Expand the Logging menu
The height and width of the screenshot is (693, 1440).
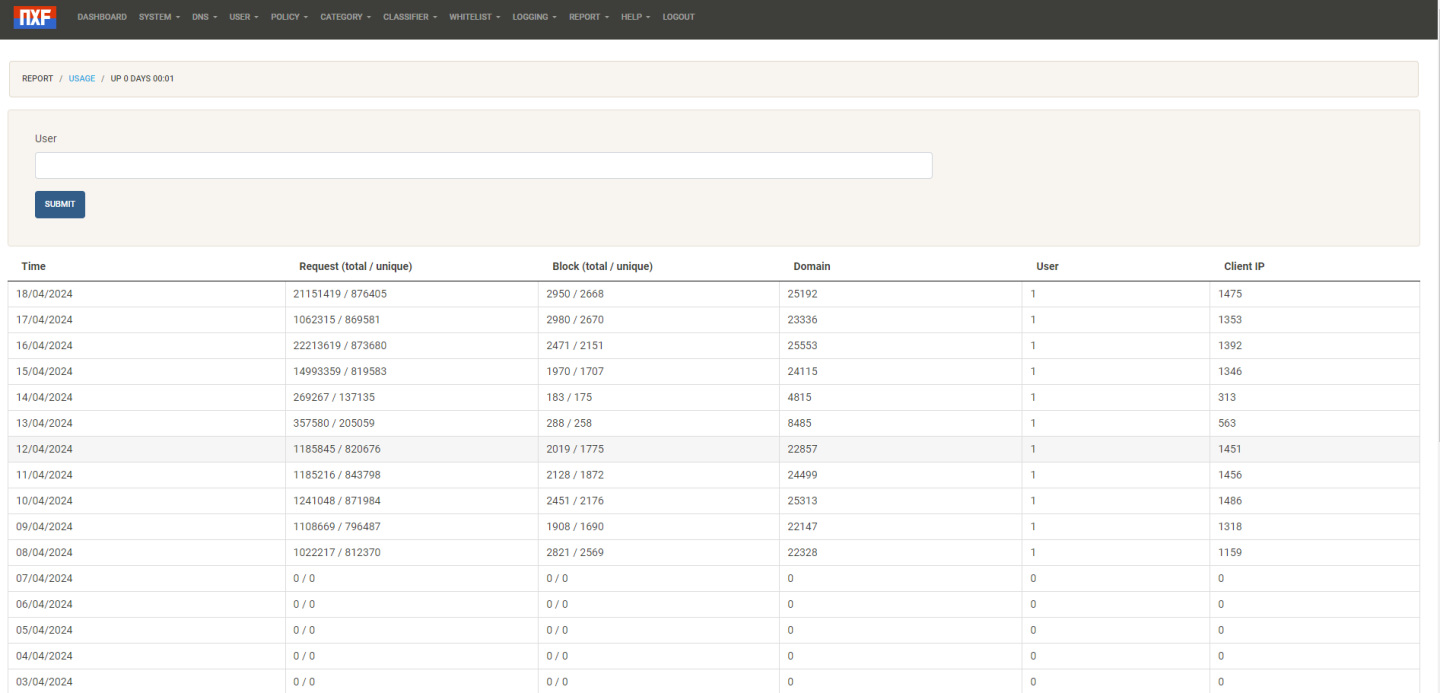tap(534, 17)
